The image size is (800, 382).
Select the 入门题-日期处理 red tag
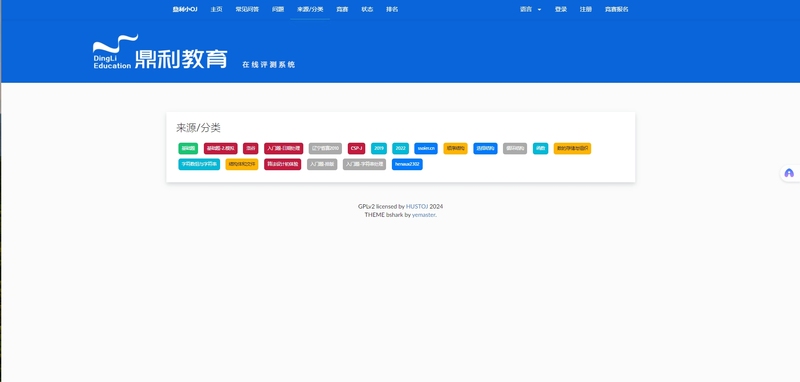284,148
